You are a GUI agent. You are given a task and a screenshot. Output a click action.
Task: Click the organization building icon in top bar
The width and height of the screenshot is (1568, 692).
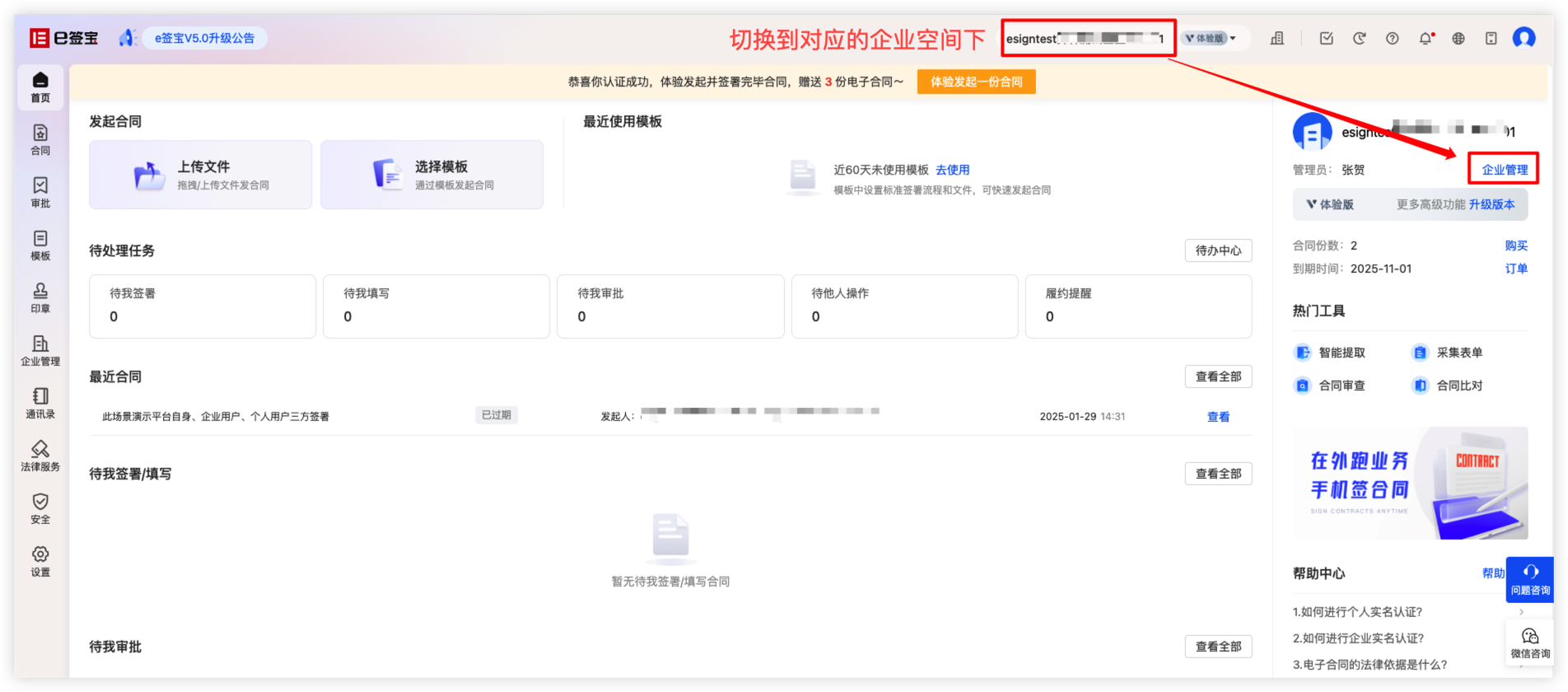[x=1277, y=38]
